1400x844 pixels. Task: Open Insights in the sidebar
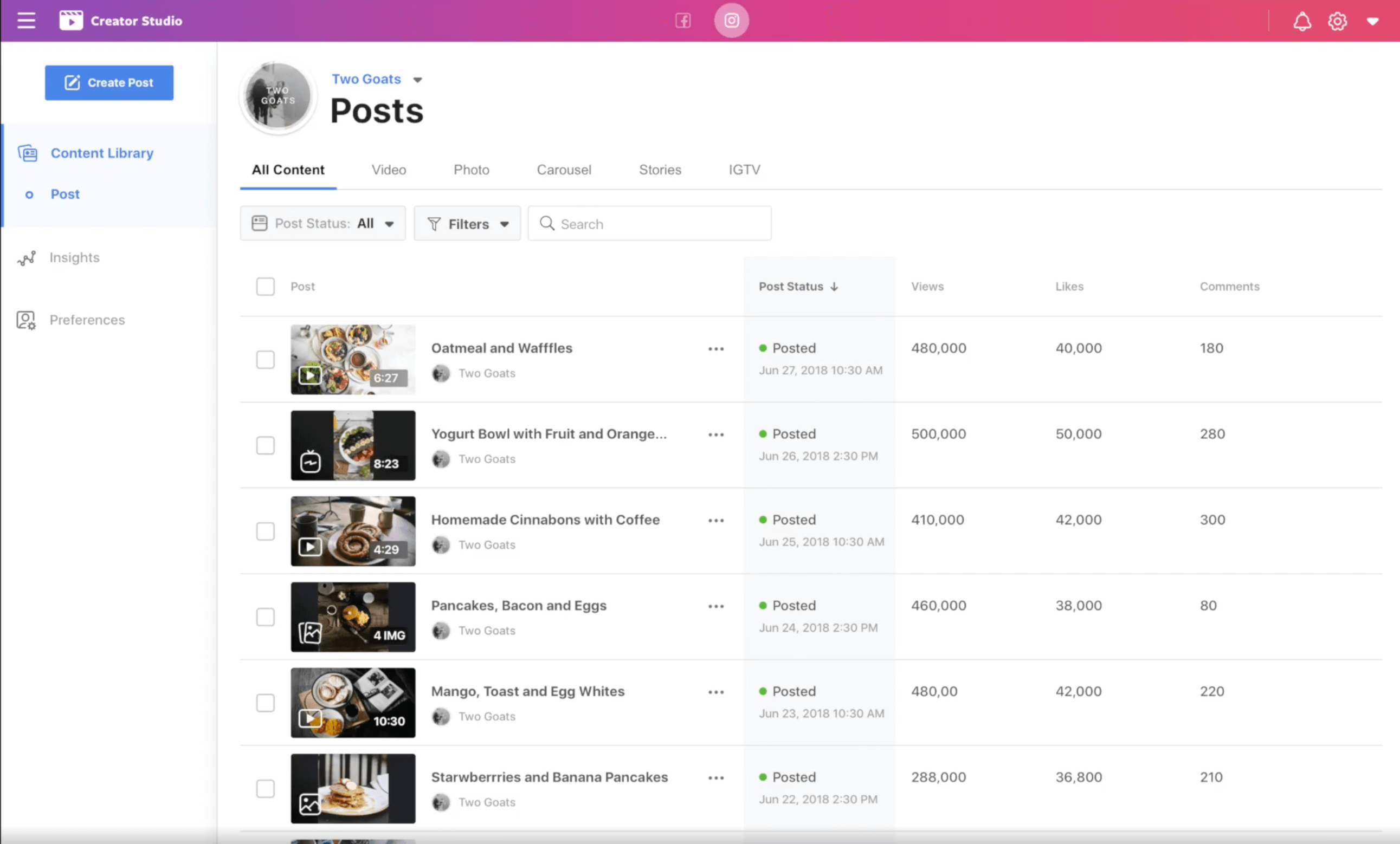74,257
